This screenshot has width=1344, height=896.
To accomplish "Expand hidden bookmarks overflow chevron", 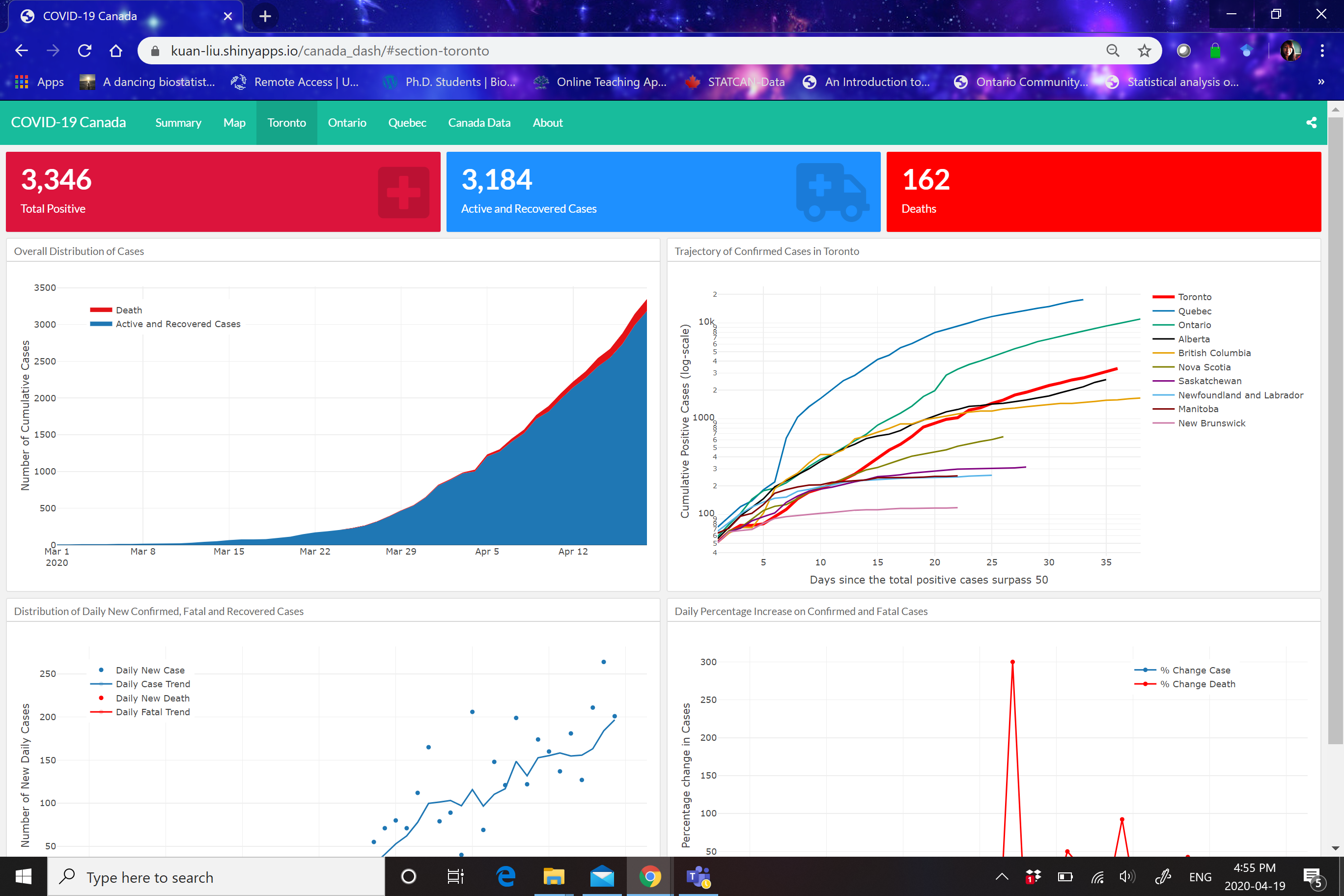I will [1320, 82].
